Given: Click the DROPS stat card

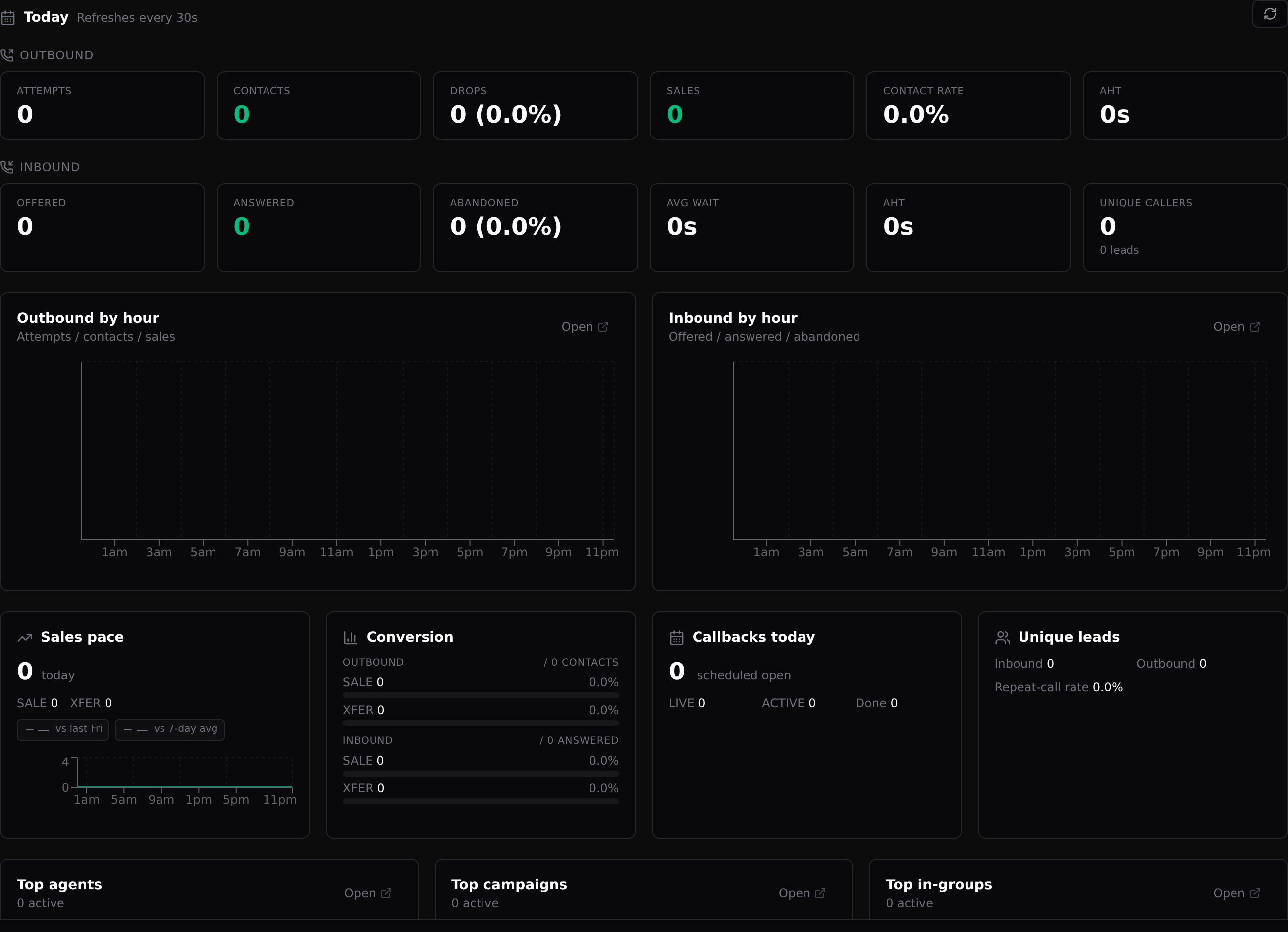Looking at the screenshot, I should tap(535, 105).
